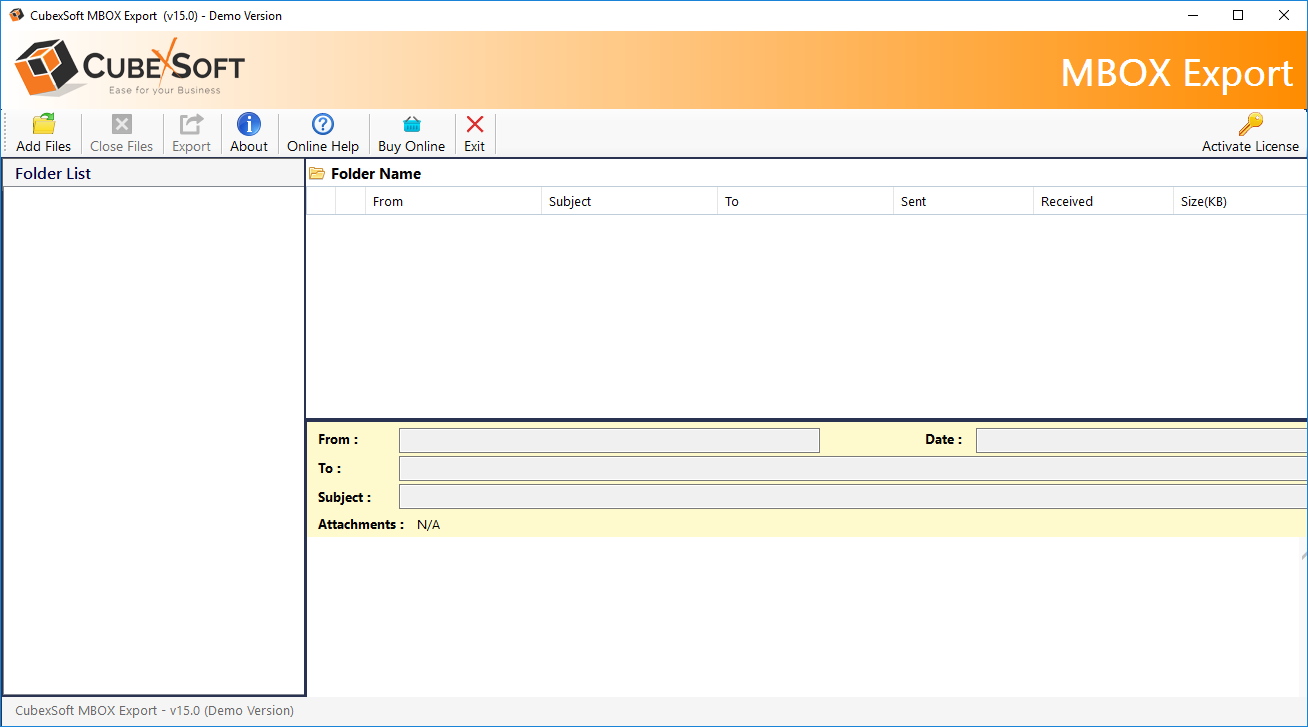Click the red Exit icon

pos(475,124)
